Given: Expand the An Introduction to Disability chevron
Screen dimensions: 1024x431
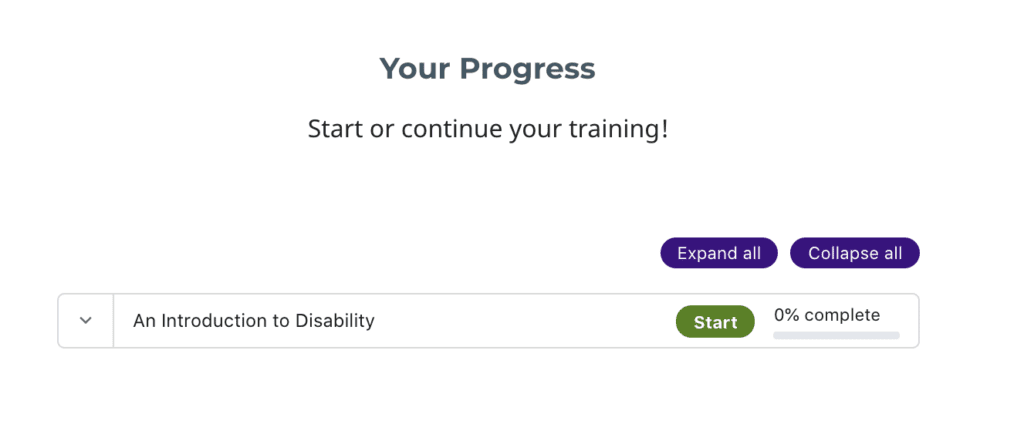Looking at the screenshot, I should 86,321.
